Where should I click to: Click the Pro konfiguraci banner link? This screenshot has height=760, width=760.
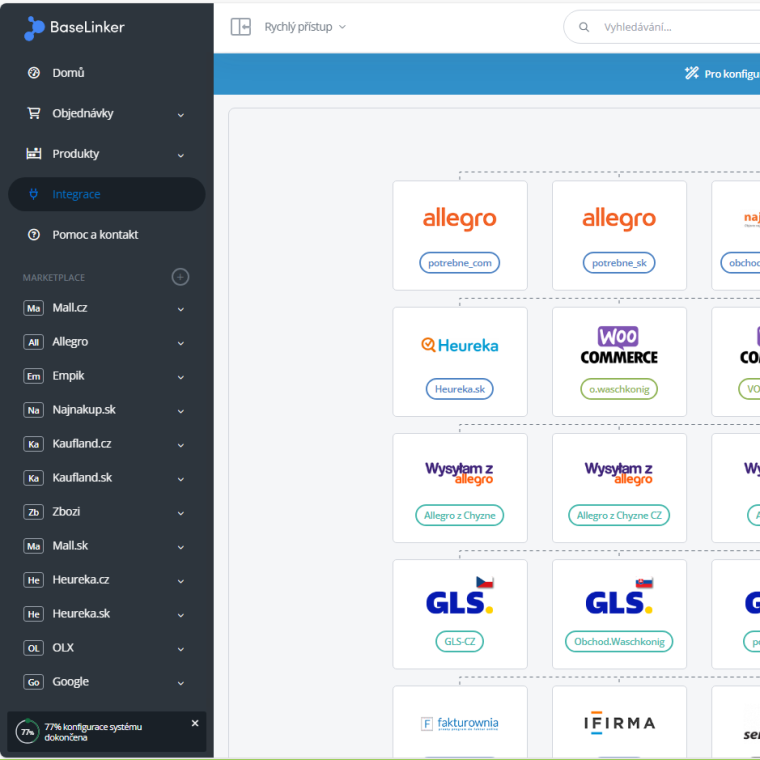(x=731, y=74)
